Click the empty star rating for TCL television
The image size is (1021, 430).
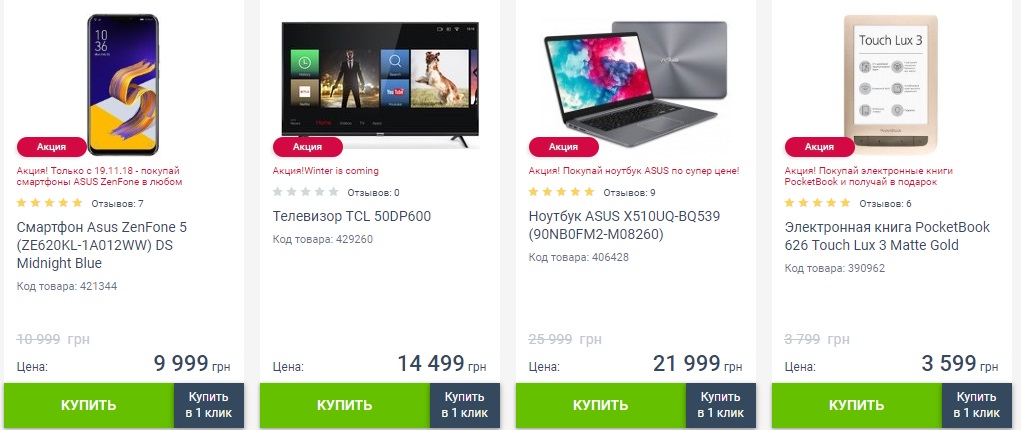[305, 192]
